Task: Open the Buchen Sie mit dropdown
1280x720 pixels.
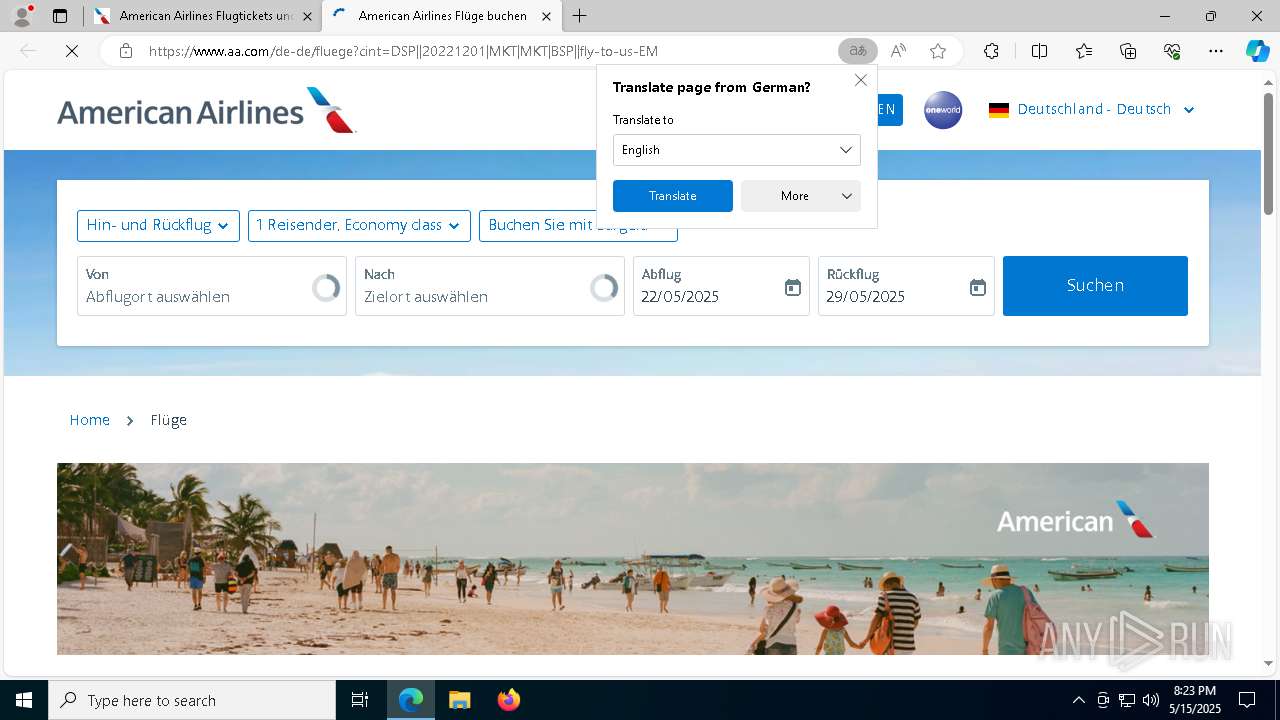Action: (578, 226)
